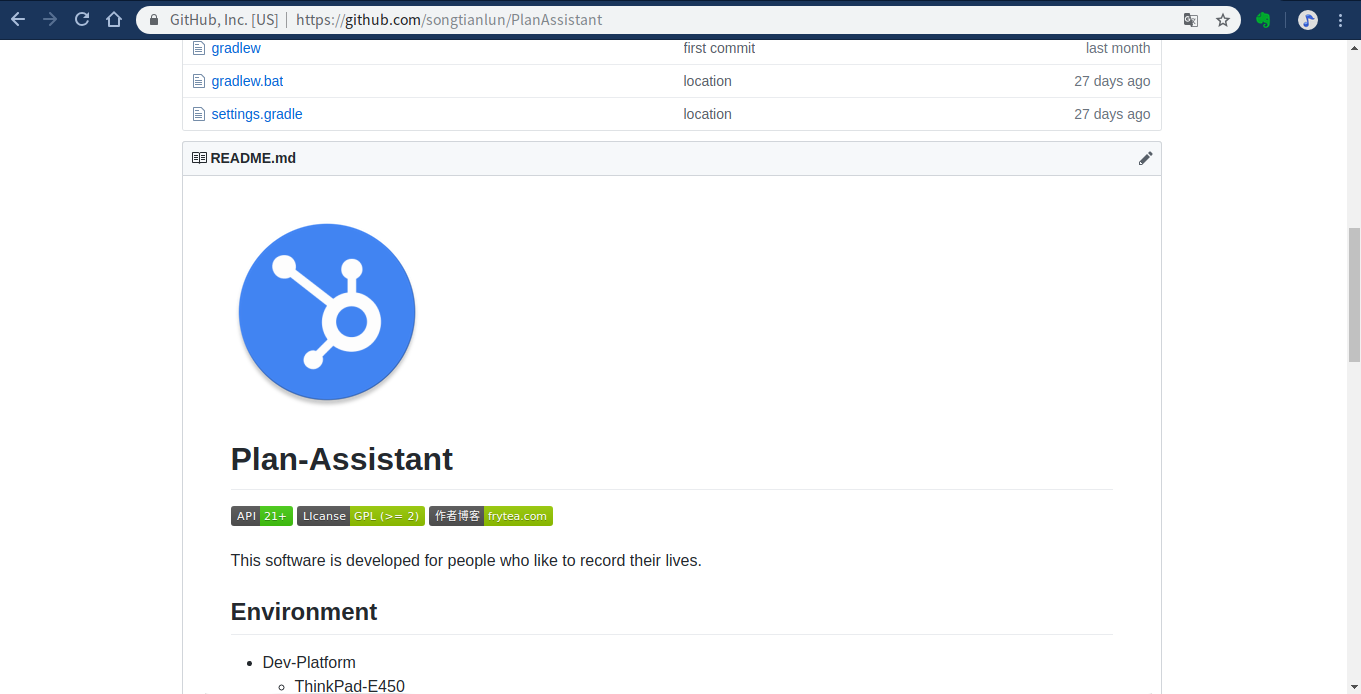Click the page vertical scrollbar thumb
This screenshot has width=1361, height=694.
[1354, 295]
